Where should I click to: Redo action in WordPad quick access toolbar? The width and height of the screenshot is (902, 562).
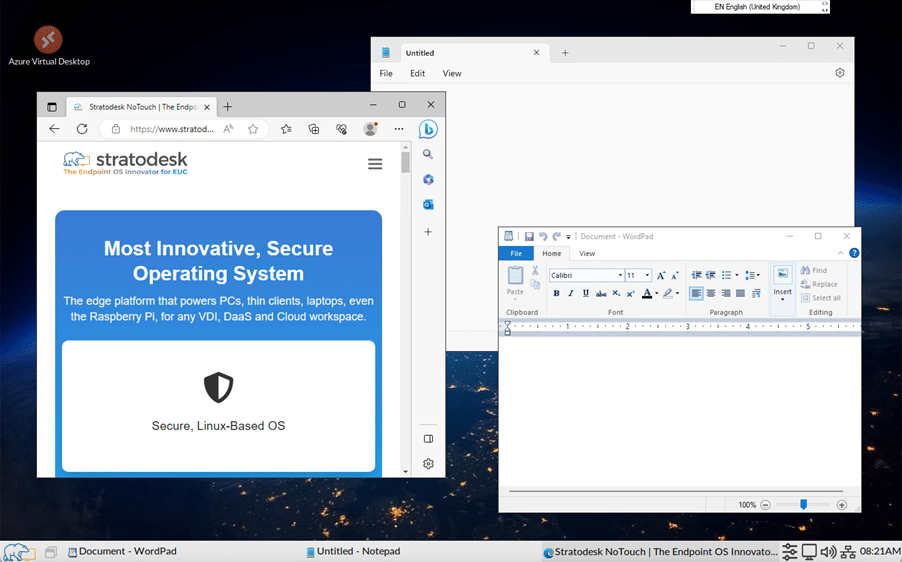[556, 236]
